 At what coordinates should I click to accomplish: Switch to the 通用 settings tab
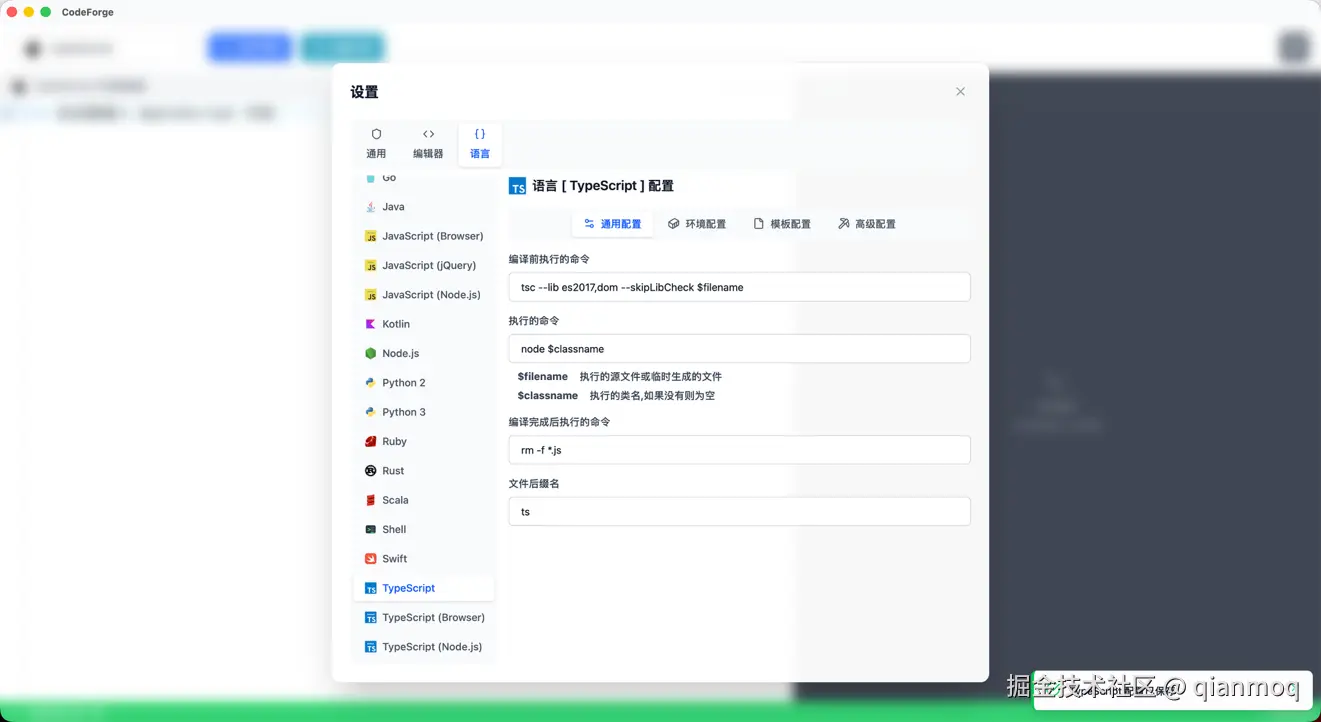[376, 143]
